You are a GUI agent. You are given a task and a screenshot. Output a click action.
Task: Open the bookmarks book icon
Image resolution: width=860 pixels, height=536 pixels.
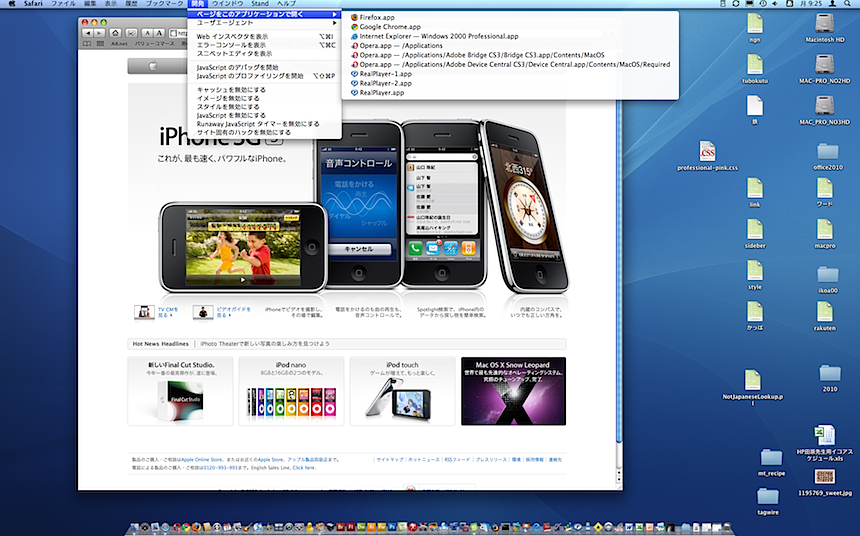click(x=87, y=43)
